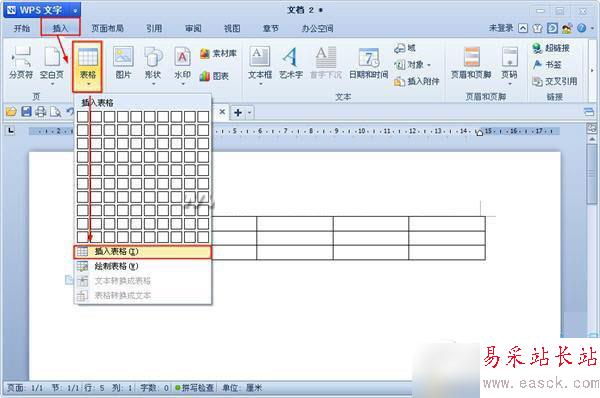This screenshot has width=600, height=398.
Task: Open the 引用 (References) tab
Action: tap(154, 28)
